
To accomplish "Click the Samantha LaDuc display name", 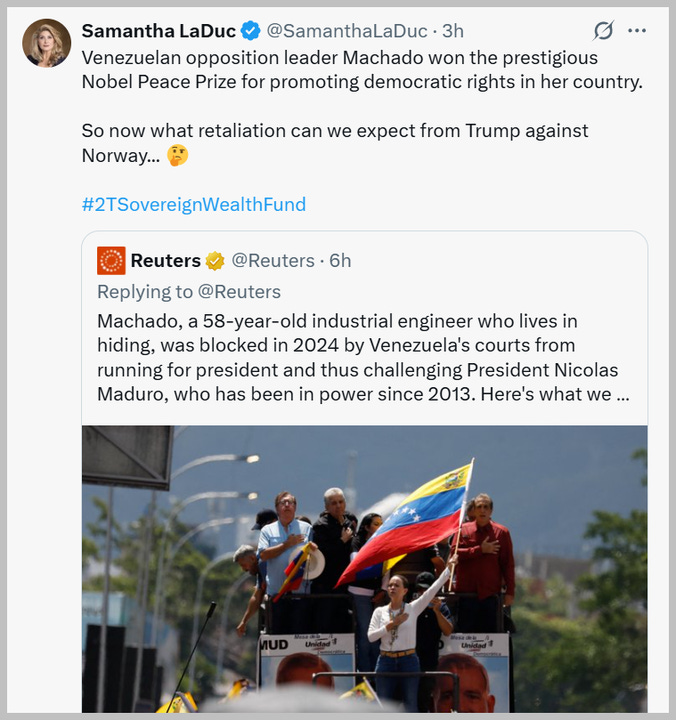I will point(158,31).
